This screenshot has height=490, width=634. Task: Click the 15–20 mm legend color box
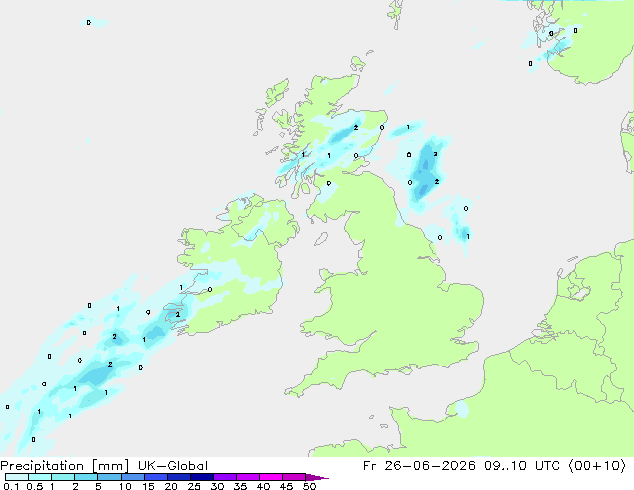pyautogui.click(x=156, y=477)
